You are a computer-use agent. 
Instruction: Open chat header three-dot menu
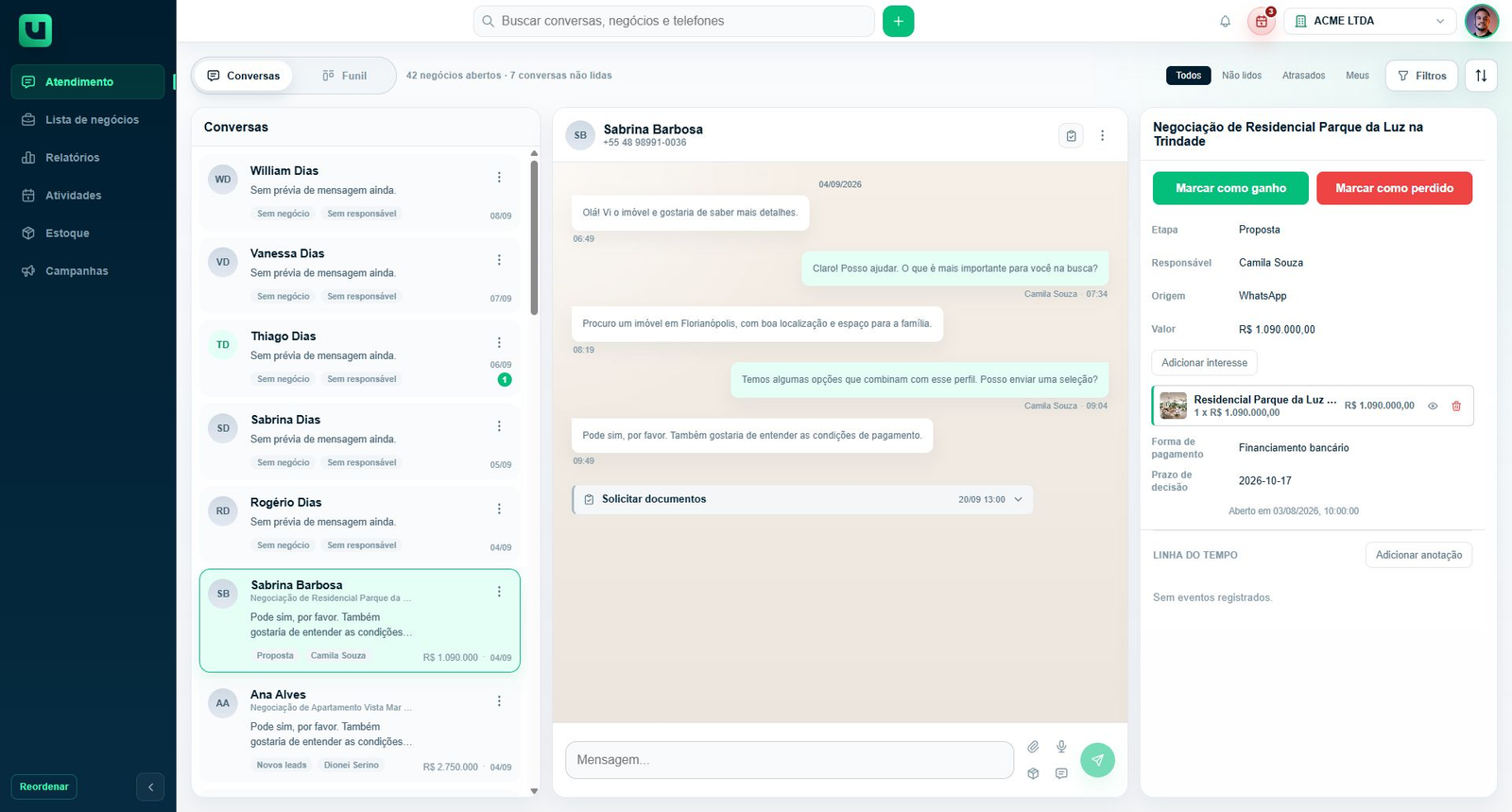point(1102,135)
